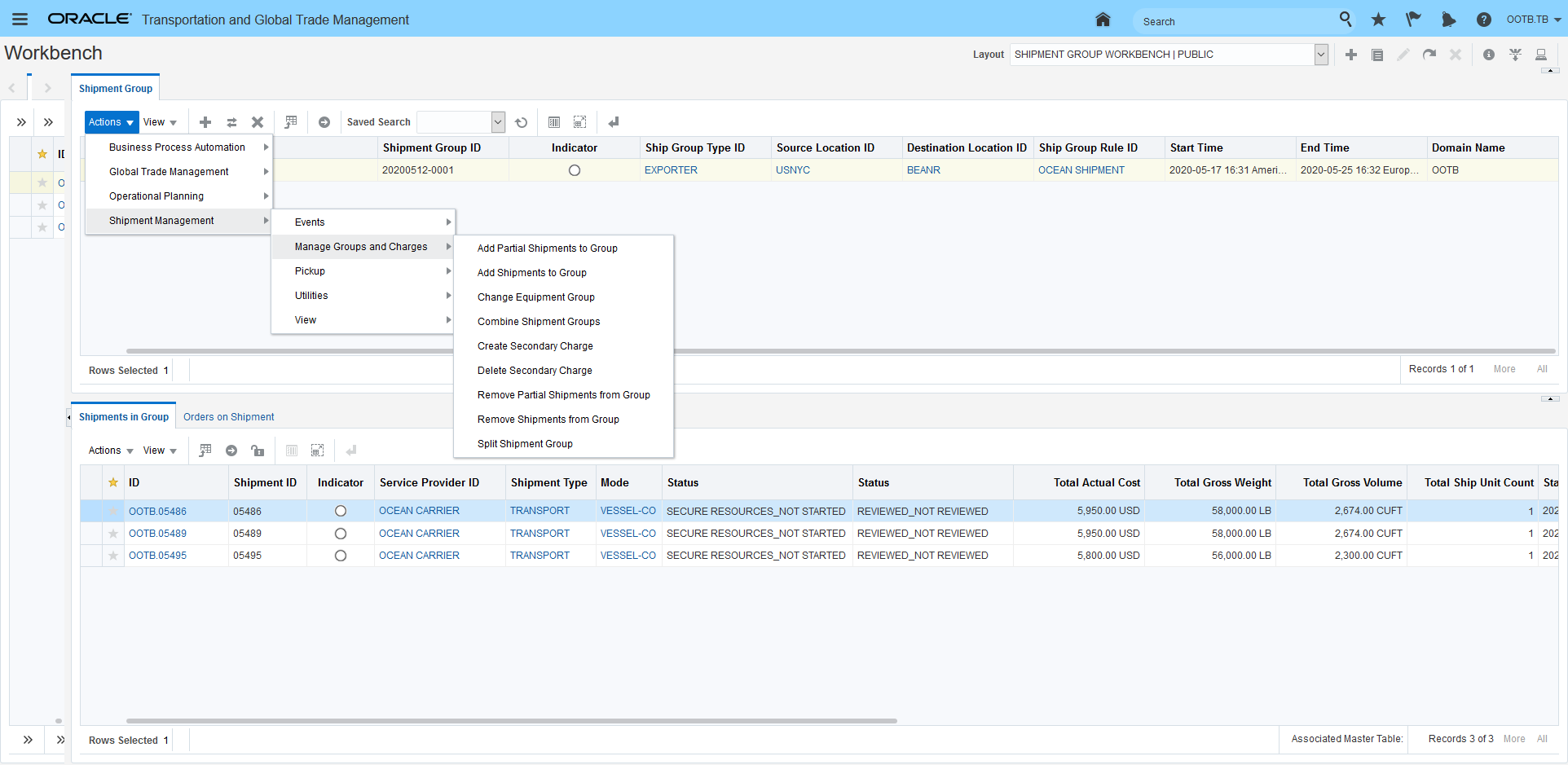Open the Layout dropdown list

[1321, 55]
